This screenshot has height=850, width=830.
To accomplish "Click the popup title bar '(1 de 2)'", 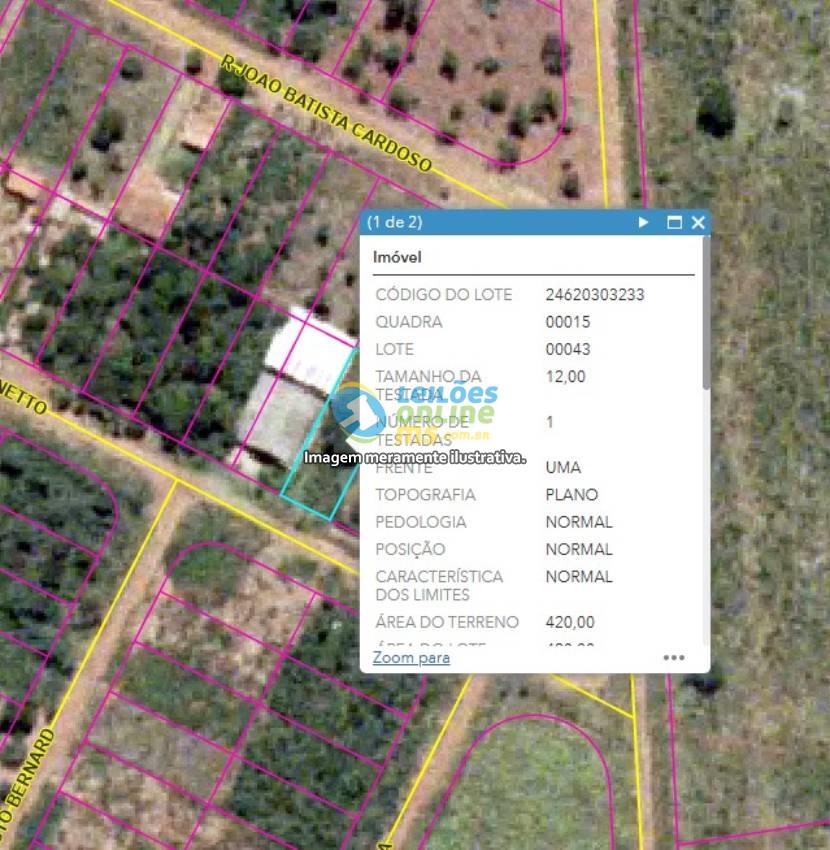I will point(395,222).
